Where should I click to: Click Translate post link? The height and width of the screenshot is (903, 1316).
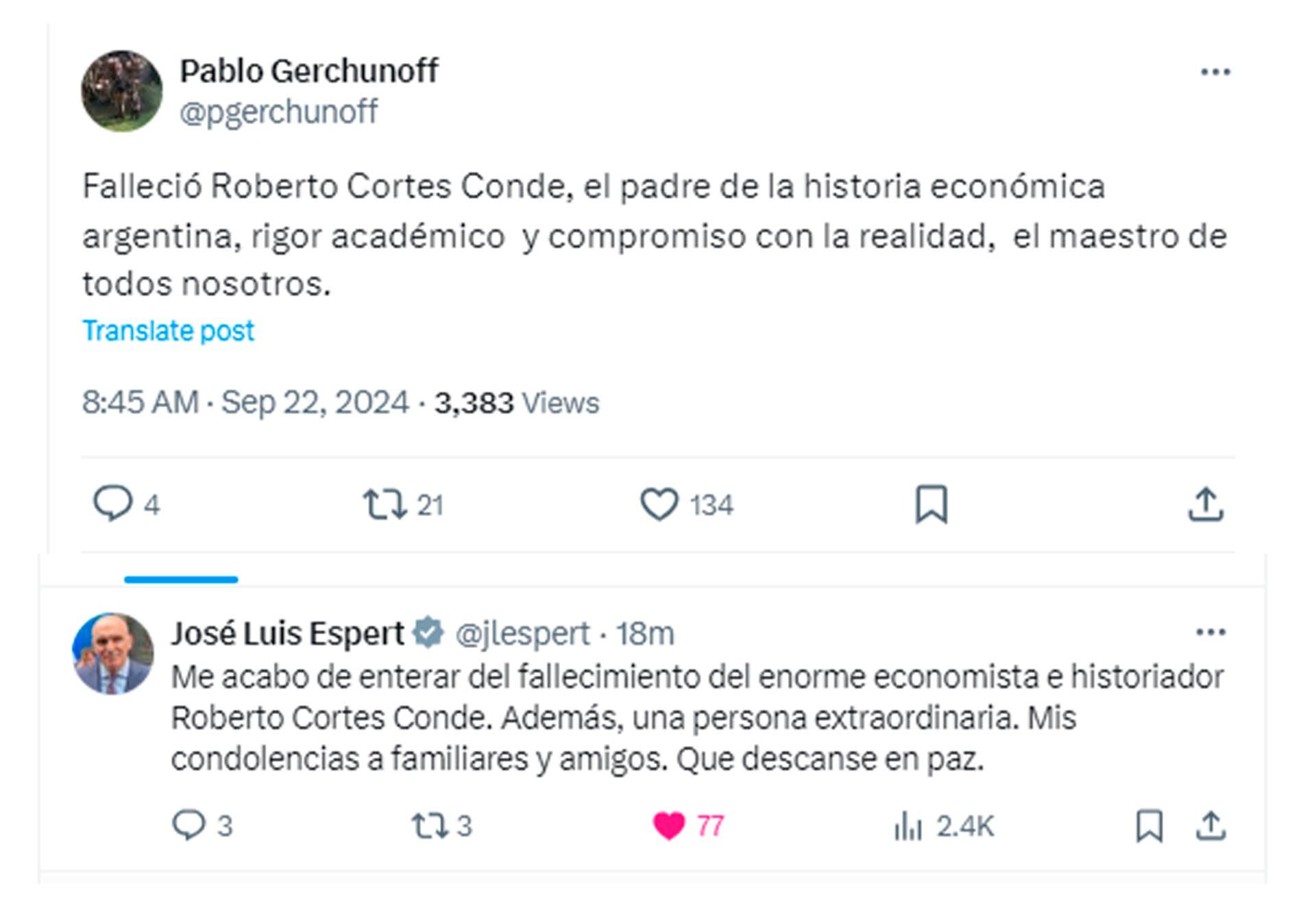click(x=168, y=331)
